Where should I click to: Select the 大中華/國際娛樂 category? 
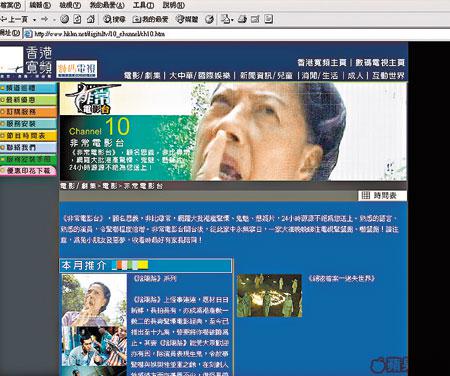click(x=200, y=76)
